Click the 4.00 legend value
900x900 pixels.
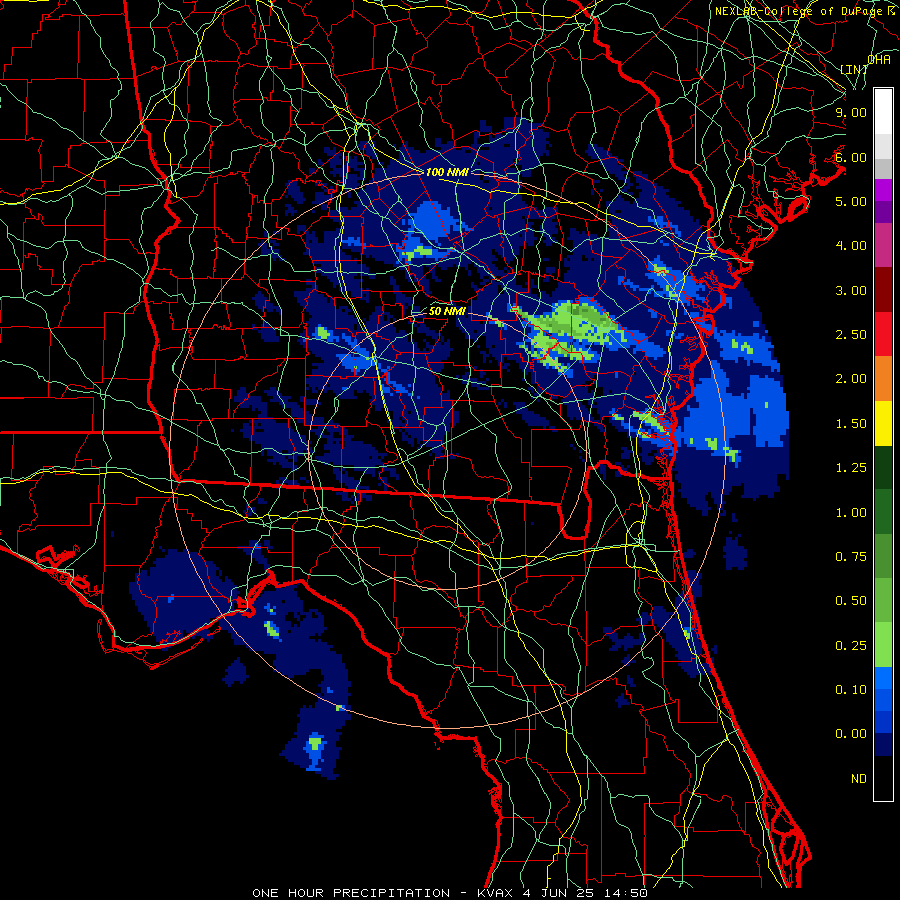(851, 246)
